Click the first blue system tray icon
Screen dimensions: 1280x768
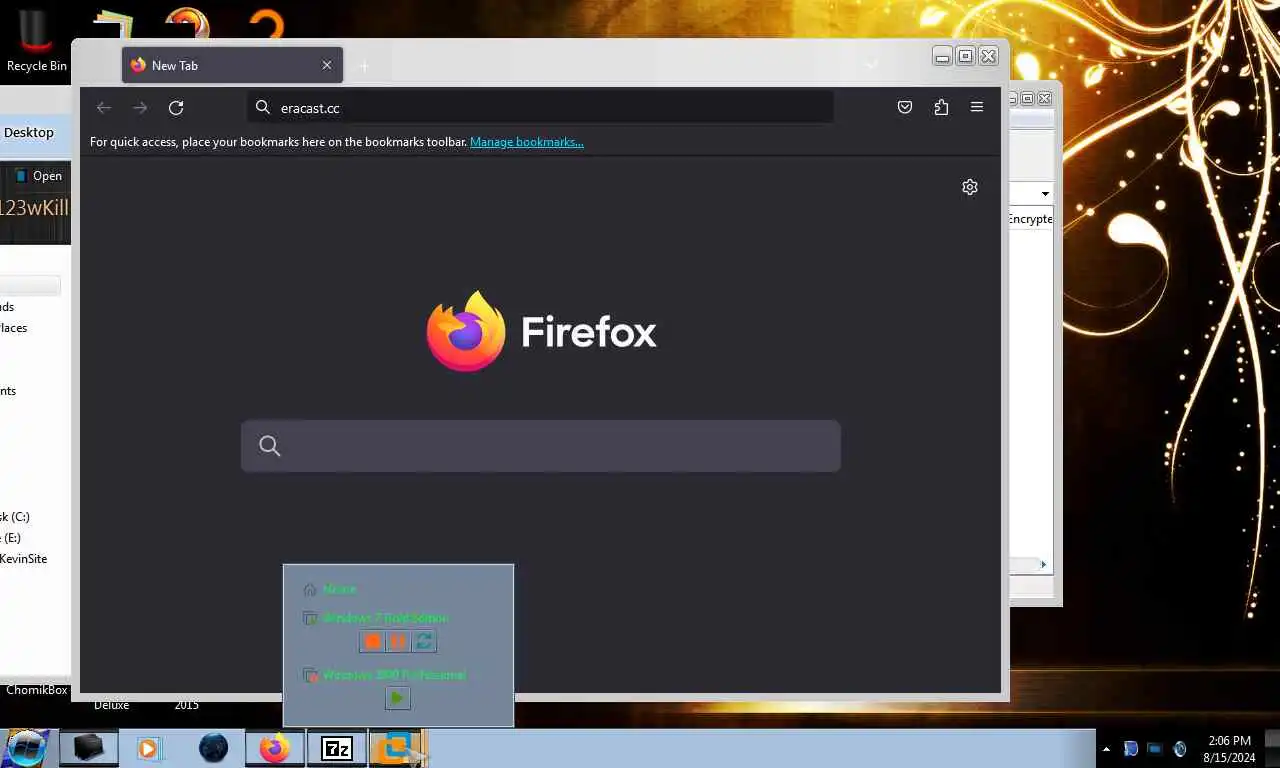click(1131, 749)
